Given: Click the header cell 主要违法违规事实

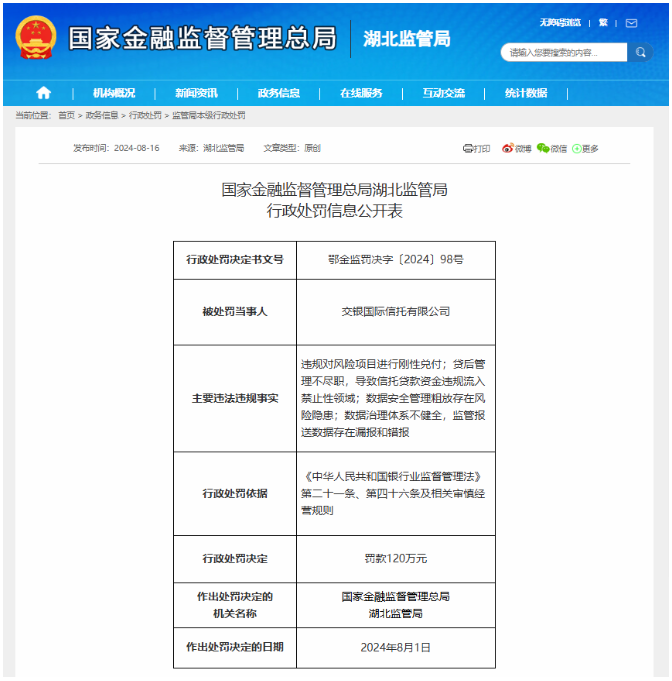Looking at the screenshot, I should click(x=235, y=398).
